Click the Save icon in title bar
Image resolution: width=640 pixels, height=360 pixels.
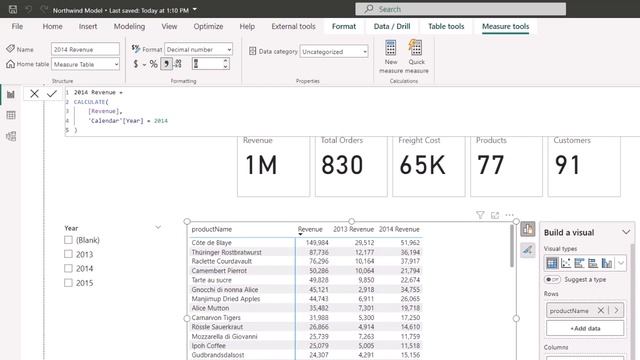pyautogui.click(x=13, y=9)
